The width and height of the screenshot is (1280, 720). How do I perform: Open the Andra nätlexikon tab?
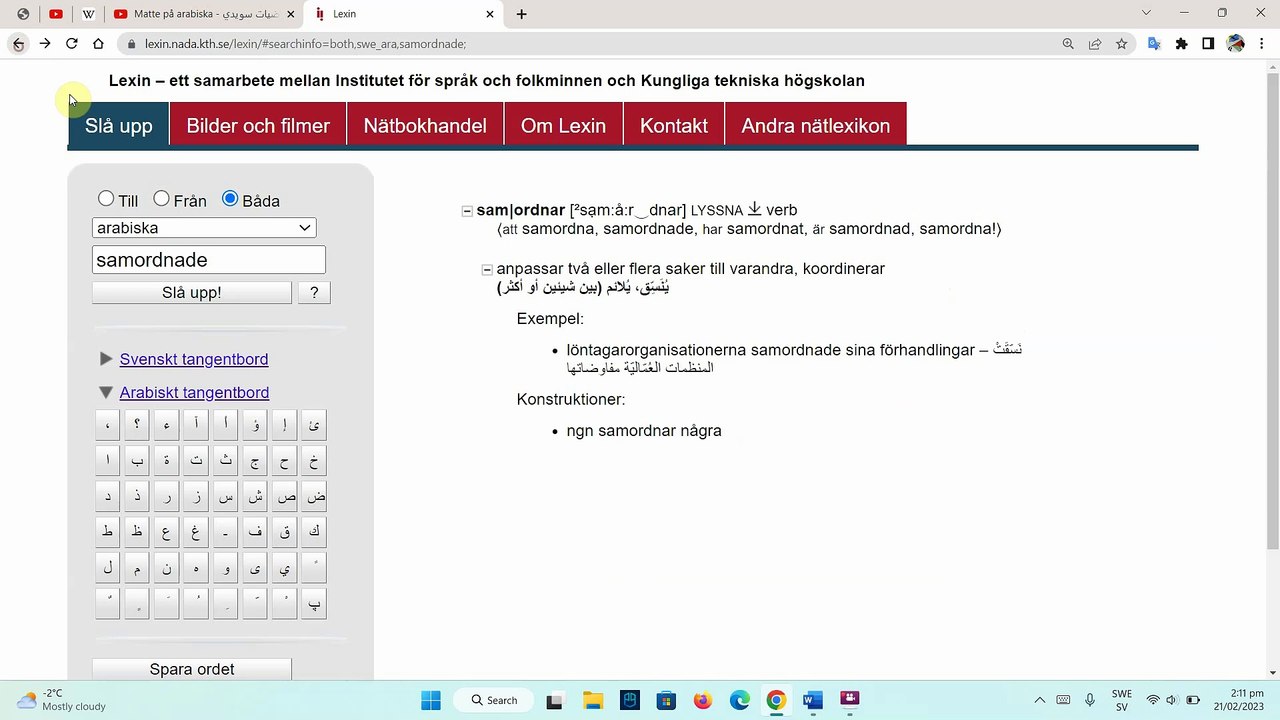[x=815, y=126]
